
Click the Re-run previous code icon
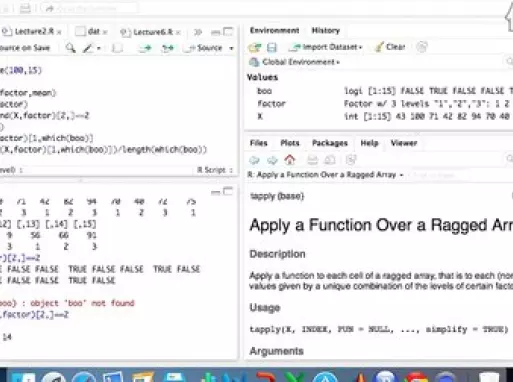tap(167, 48)
